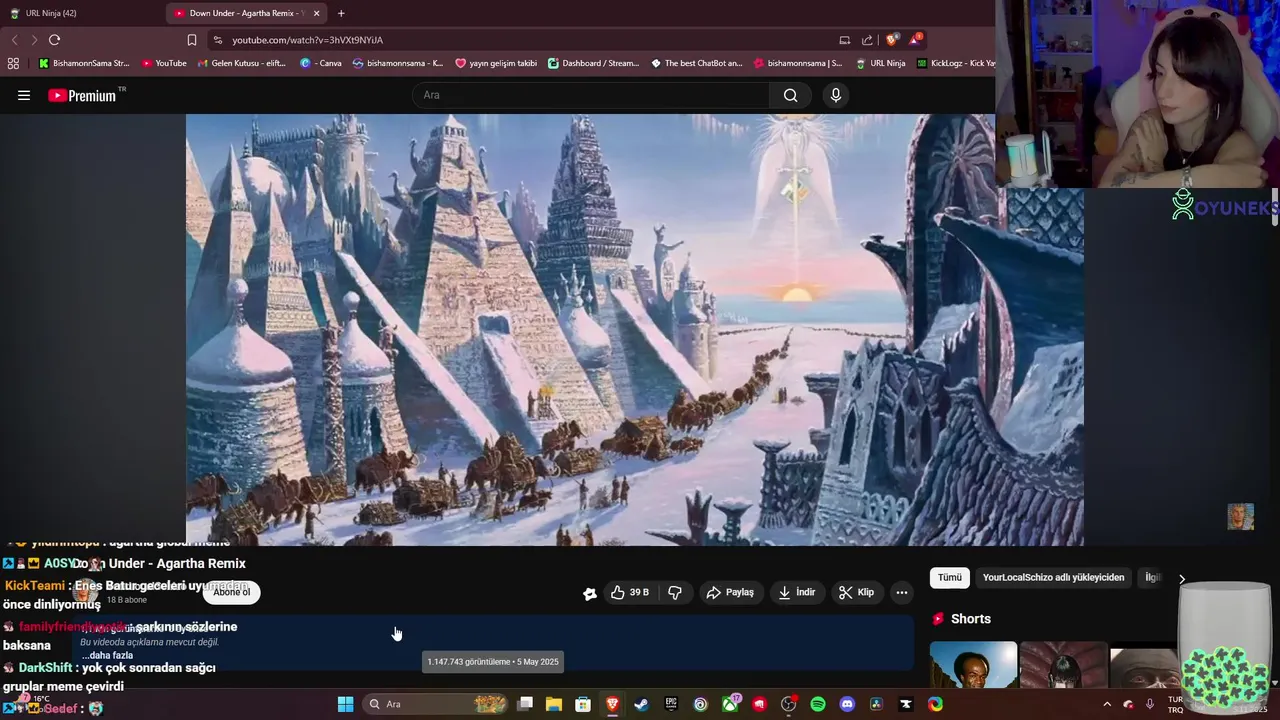The width and height of the screenshot is (1280, 720).
Task: Click the Klip clip button
Action: click(856, 592)
